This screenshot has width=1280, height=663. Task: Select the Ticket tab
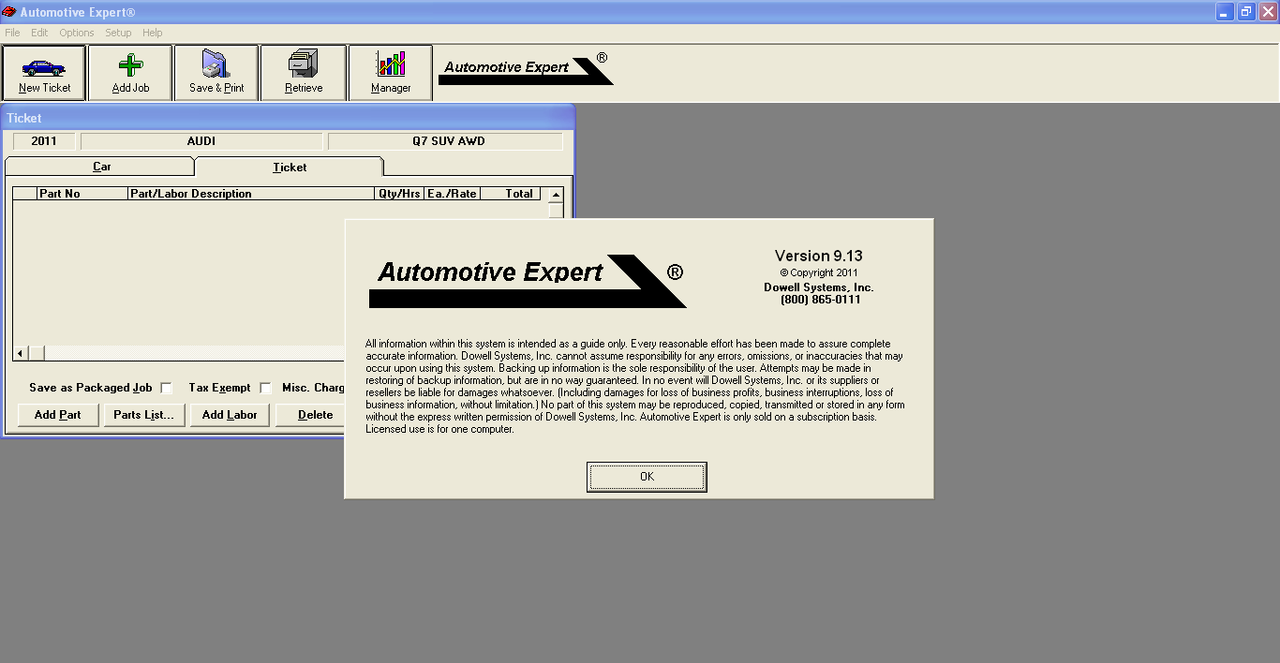click(289, 167)
